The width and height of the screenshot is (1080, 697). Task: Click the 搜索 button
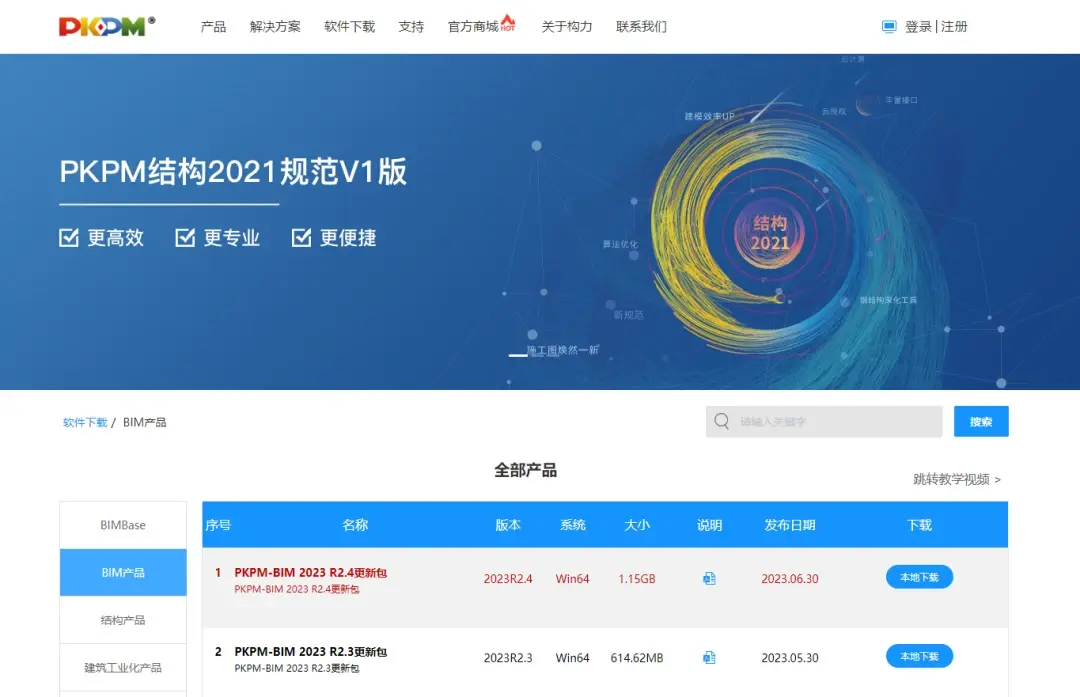pos(981,422)
